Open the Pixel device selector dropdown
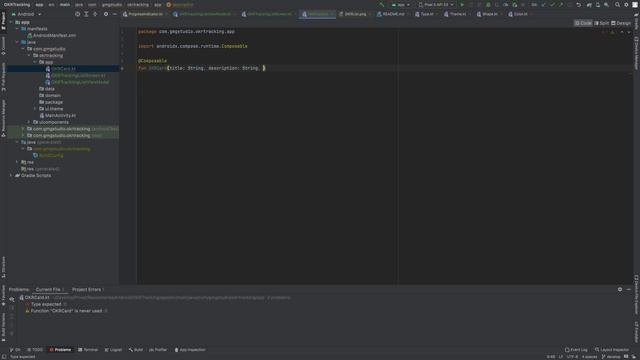The height and width of the screenshot is (360, 640). (x=436, y=4)
